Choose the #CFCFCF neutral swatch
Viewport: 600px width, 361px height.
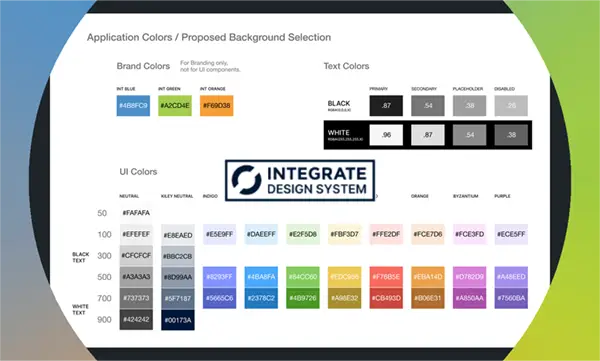136,256
